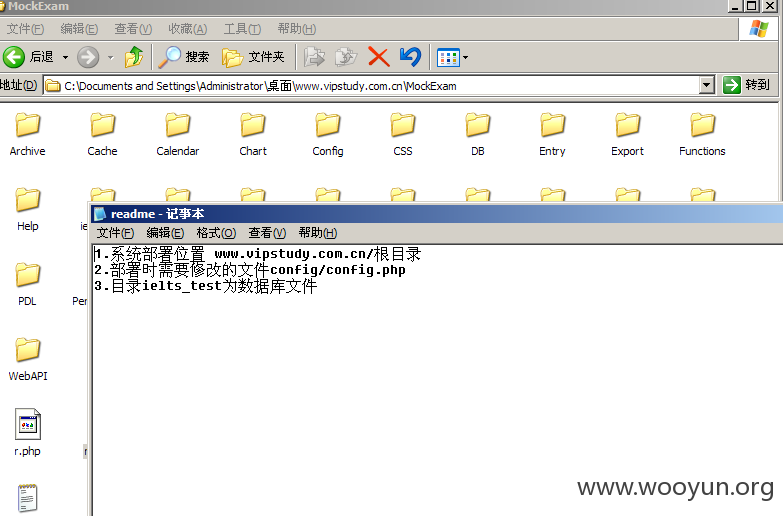Open the Back button history dropdown
The height and width of the screenshot is (516, 783).
(65, 57)
